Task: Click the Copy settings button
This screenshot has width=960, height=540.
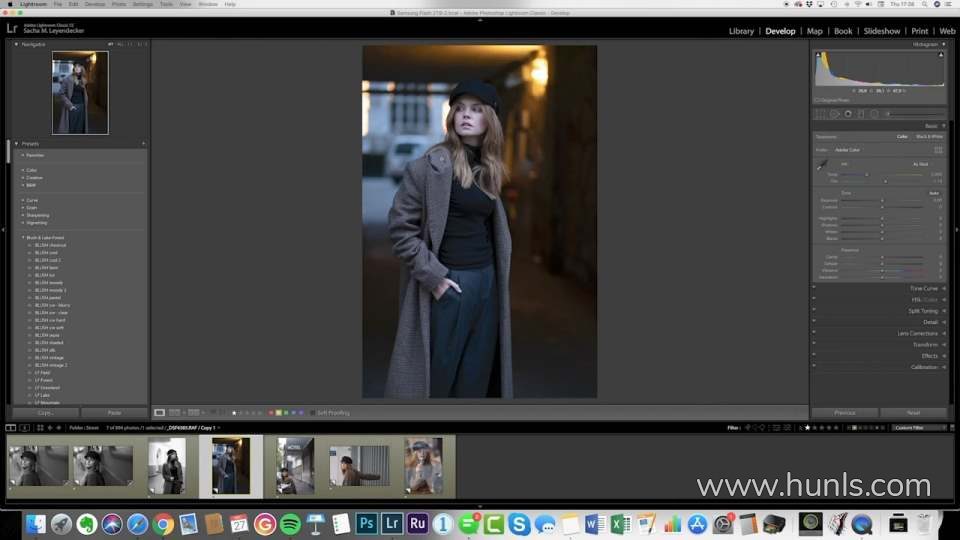Action: (46, 413)
